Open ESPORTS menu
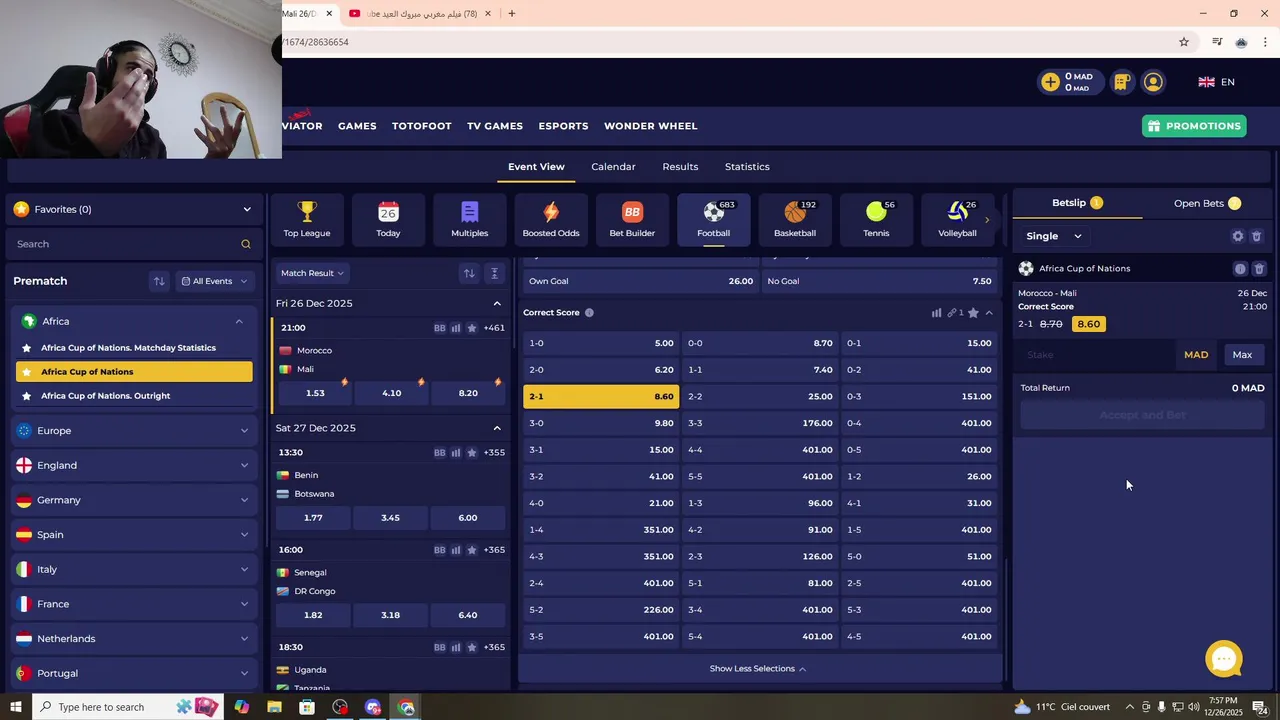1280x720 pixels. tap(563, 126)
